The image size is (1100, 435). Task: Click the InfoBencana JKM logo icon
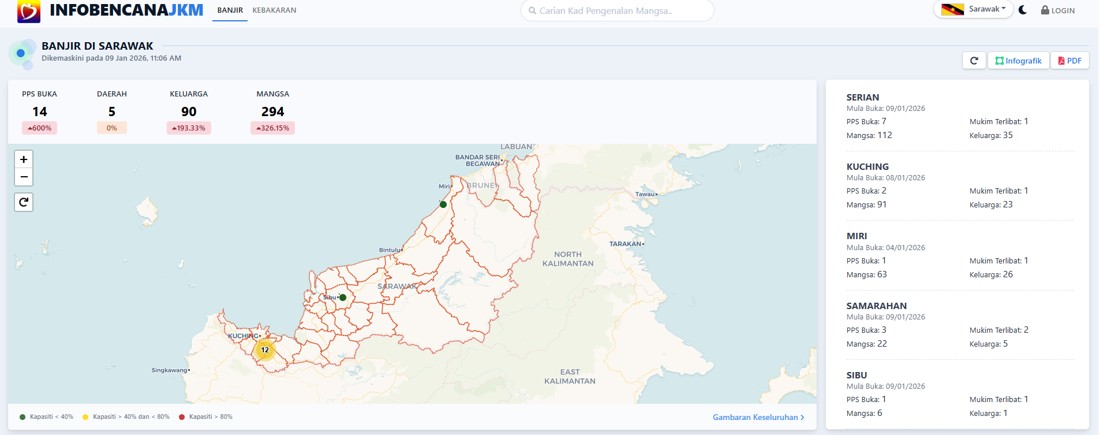click(29, 11)
